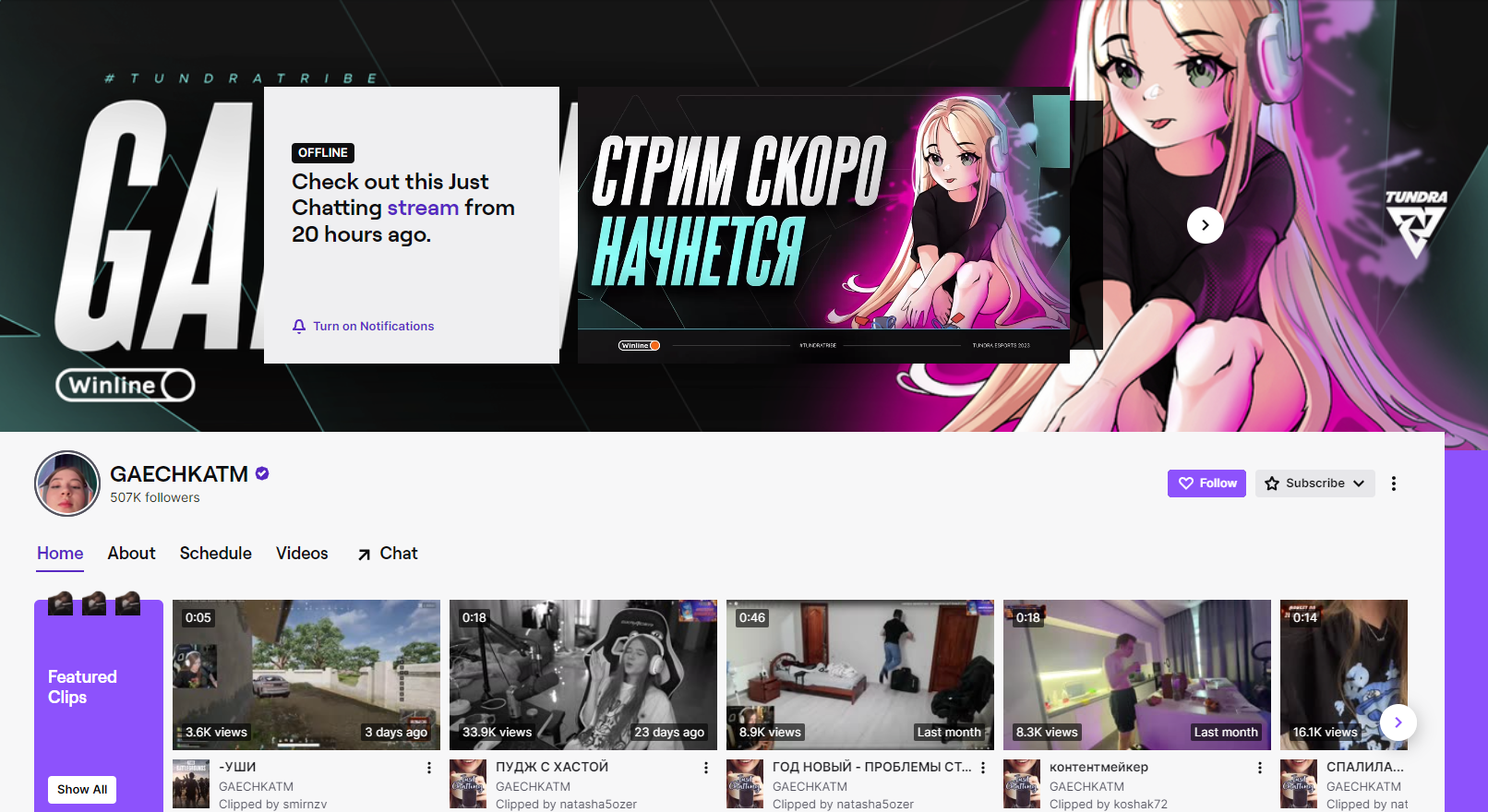Screen dimensions: 1488x812
Task: Click Show All featured clips
Action: coord(82,790)
